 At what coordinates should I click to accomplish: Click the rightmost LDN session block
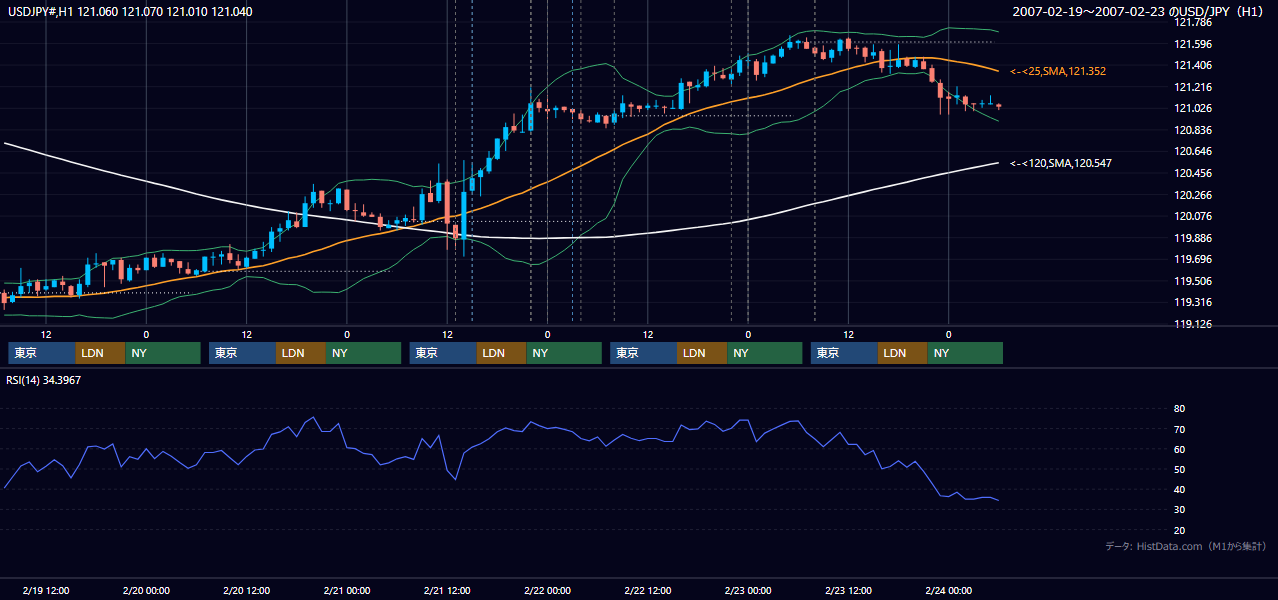(903, 353)
